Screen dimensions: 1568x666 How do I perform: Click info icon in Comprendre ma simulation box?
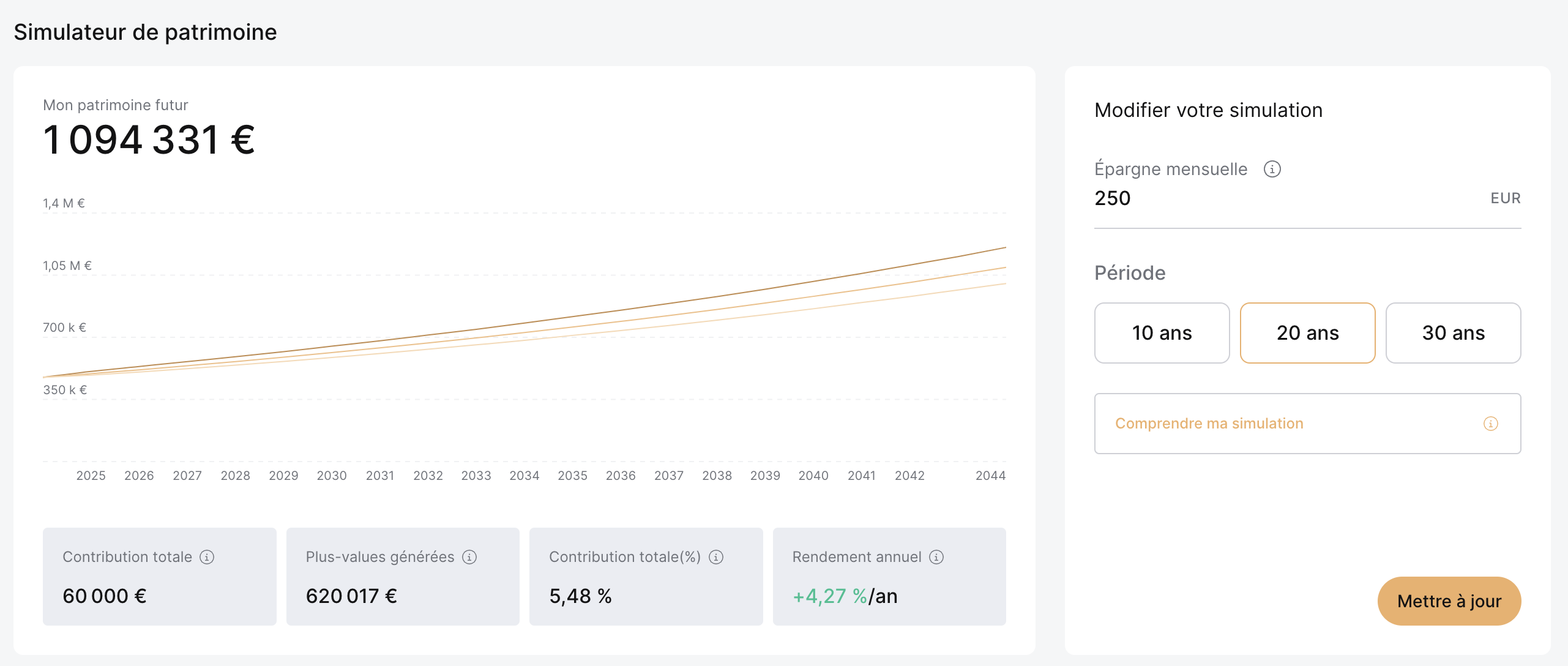(1490, 424)
